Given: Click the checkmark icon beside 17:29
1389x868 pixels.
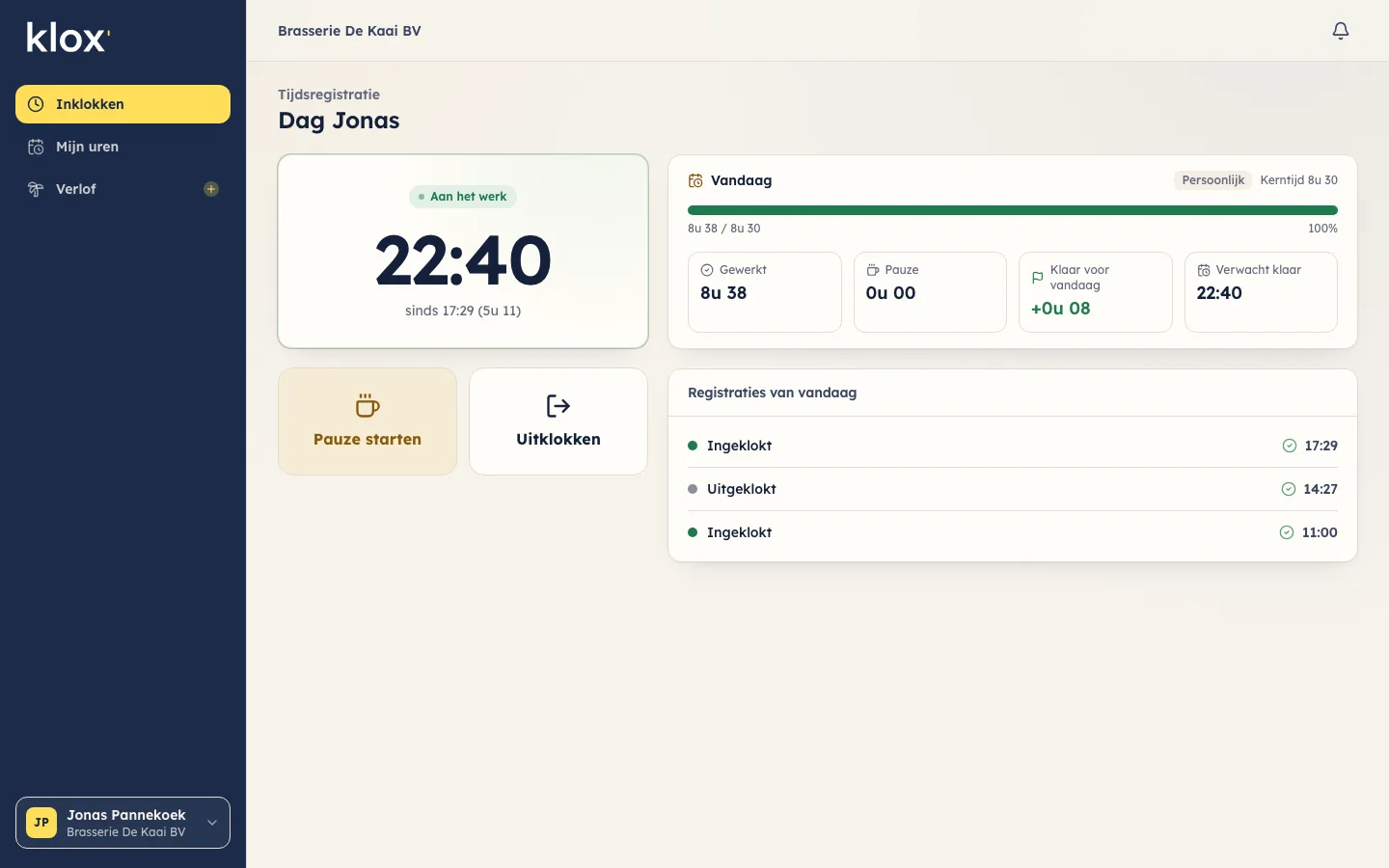Looking at the screenshot, I should pos(1290,446).
